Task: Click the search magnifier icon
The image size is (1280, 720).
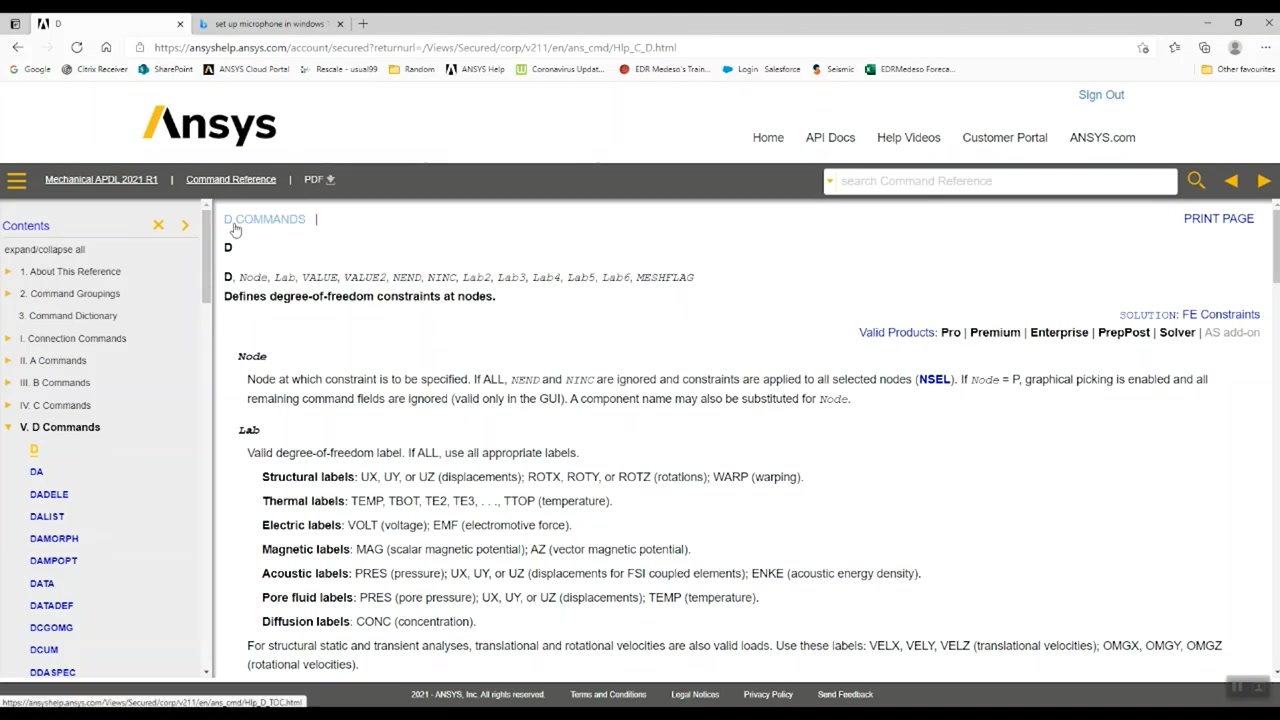Action: (x=1196, y=180)
